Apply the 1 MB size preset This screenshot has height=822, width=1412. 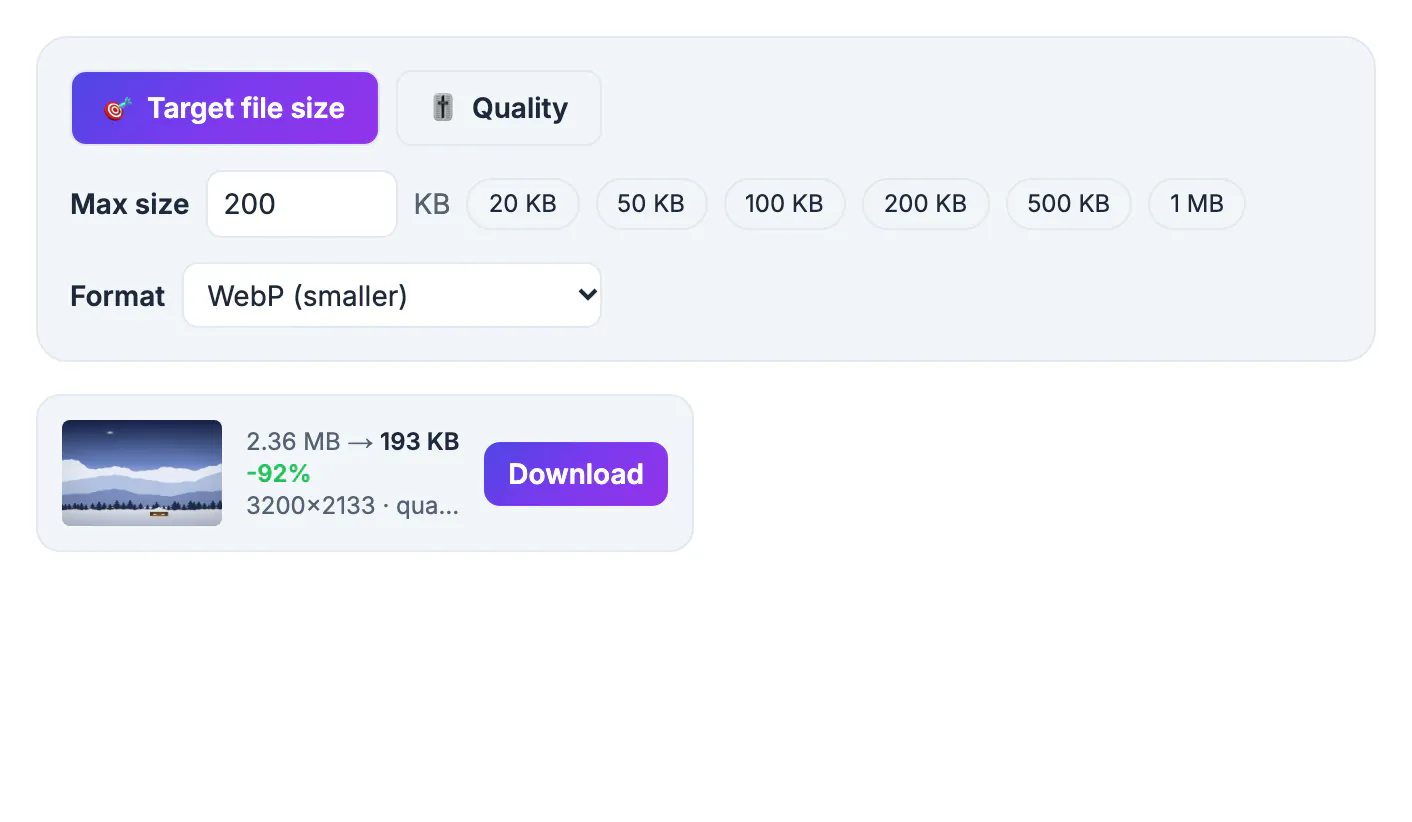click(1197, 204)
